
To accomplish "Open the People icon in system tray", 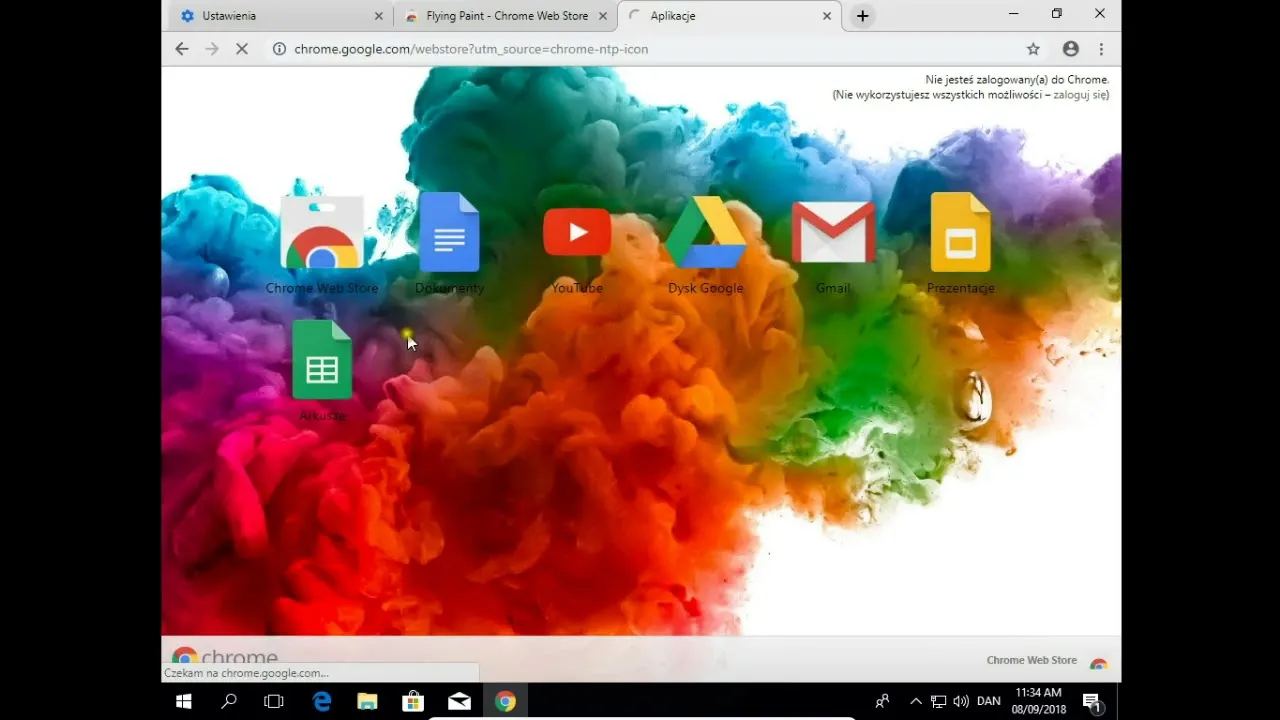I will point(882,702).
